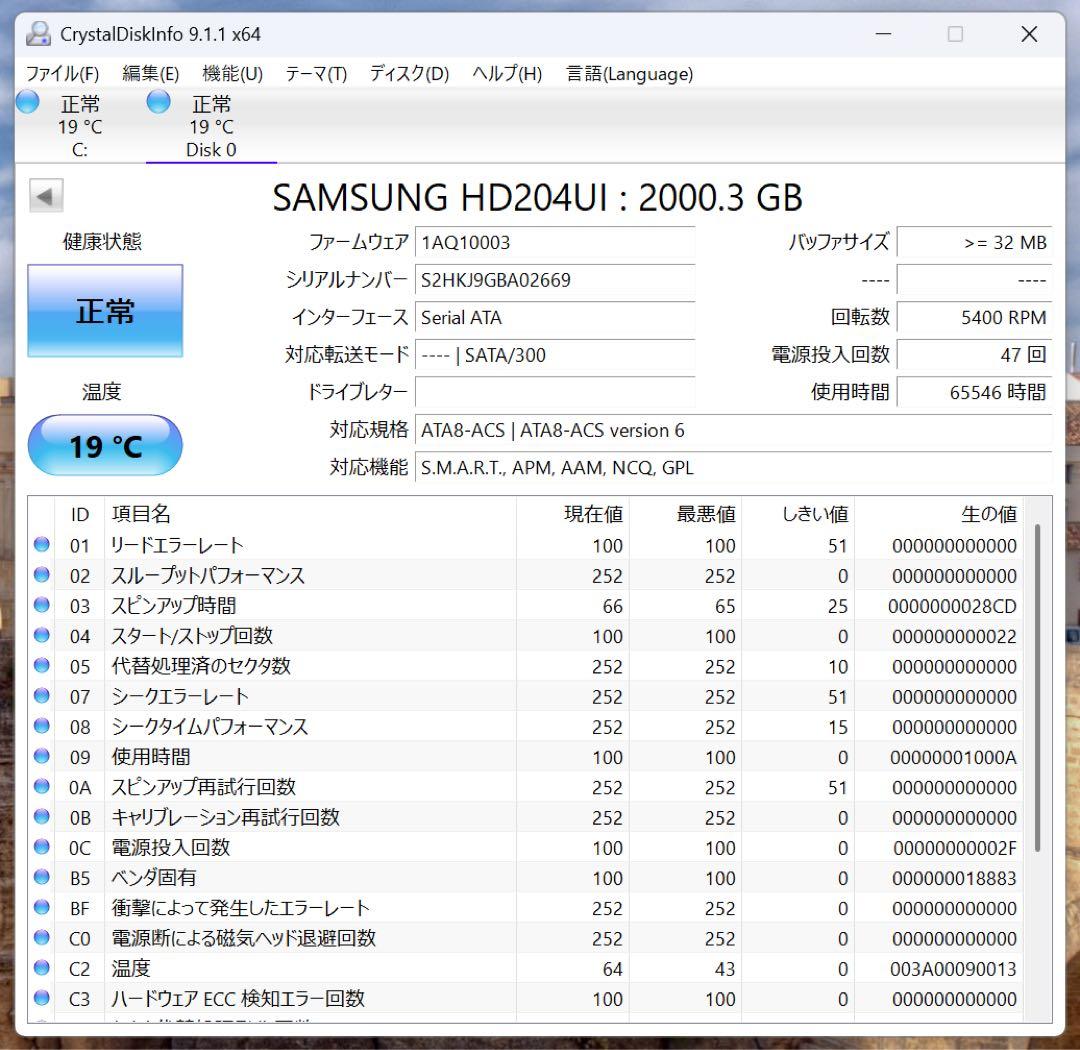Click the blue indicator for 電源投入回数 row 0C
The image size is (1080, 1050).
(41, 847)
